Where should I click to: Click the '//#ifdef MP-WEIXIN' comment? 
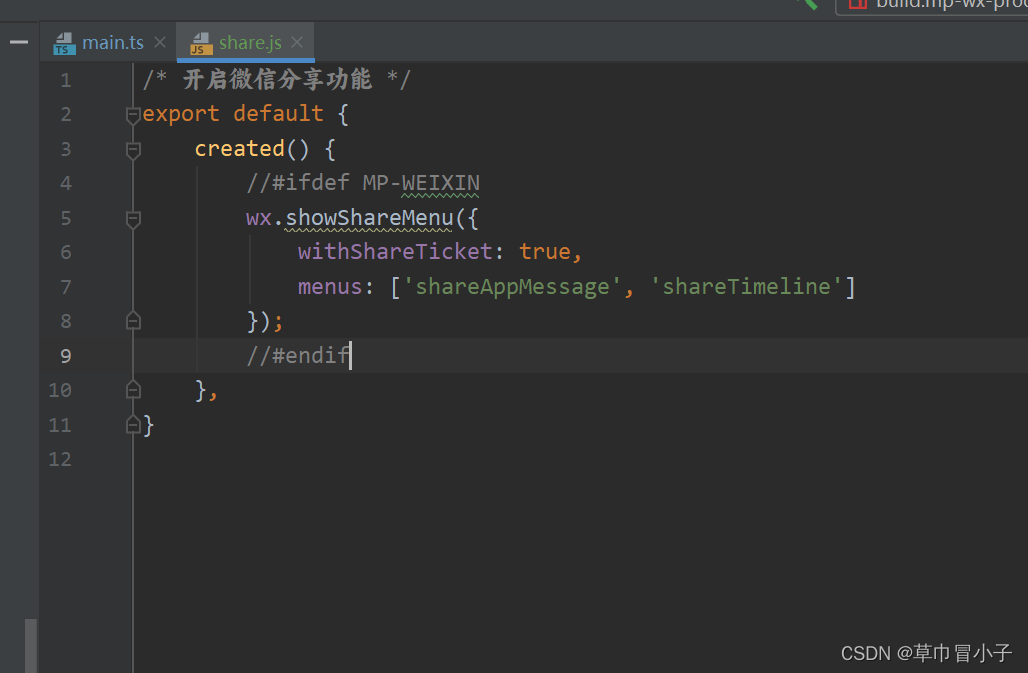point(363,182)
